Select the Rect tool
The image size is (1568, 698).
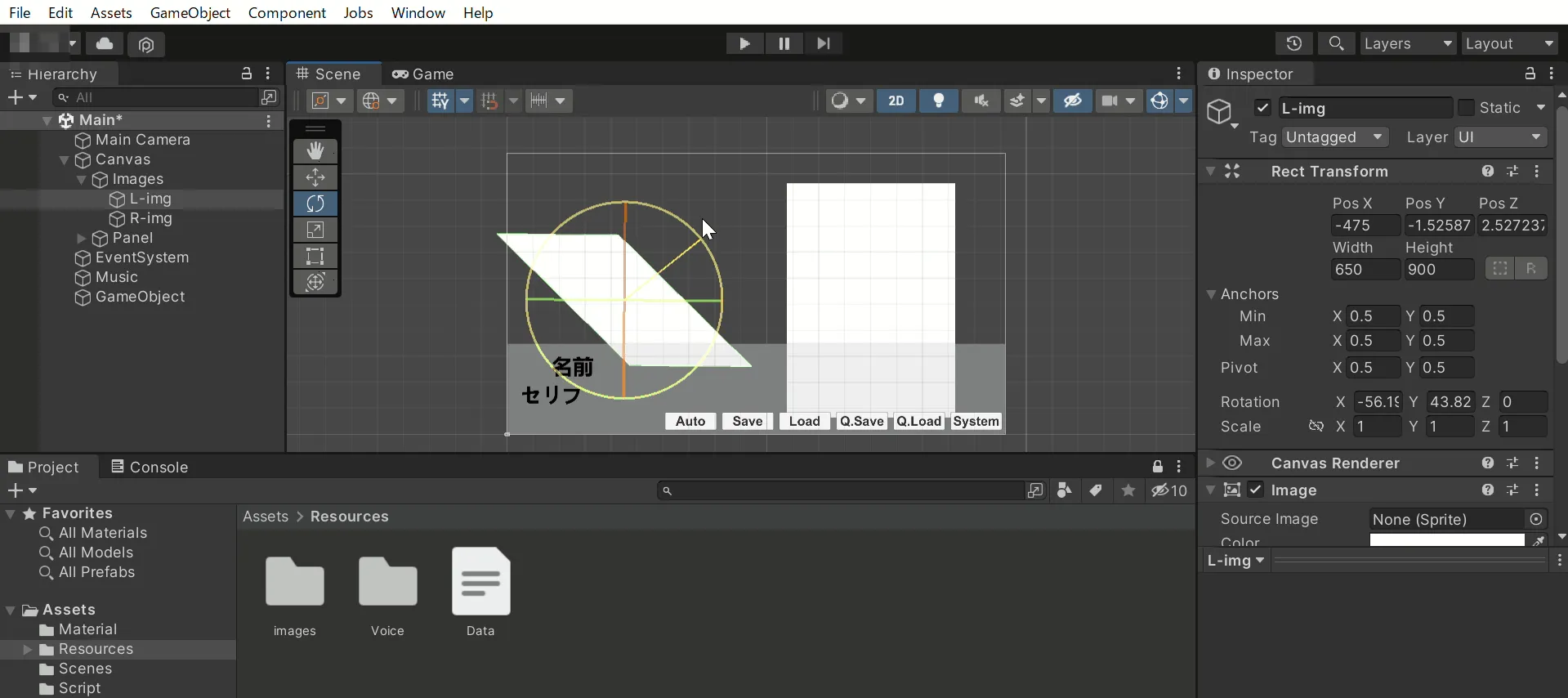[315, 256]
